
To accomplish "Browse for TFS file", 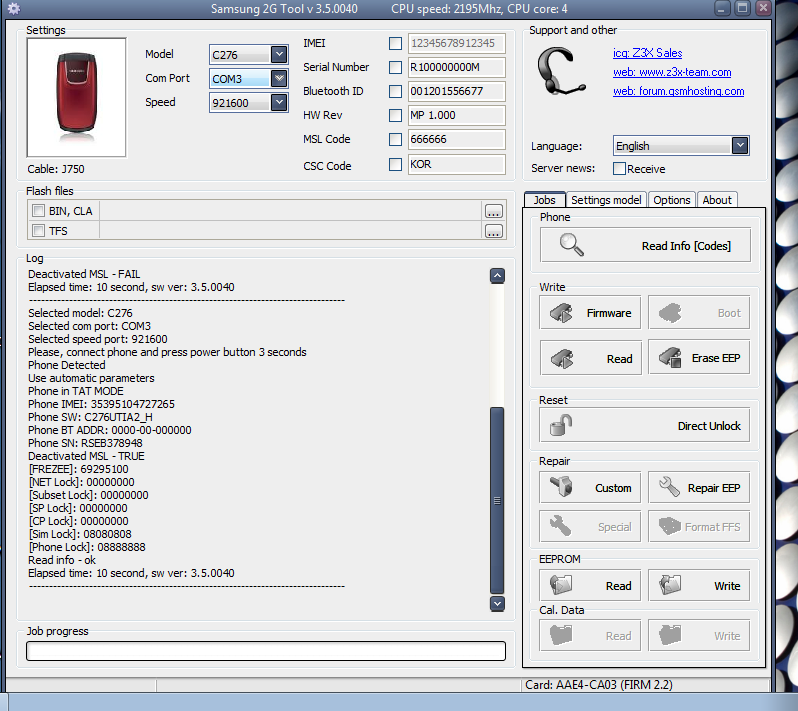I will click(494, 231).
